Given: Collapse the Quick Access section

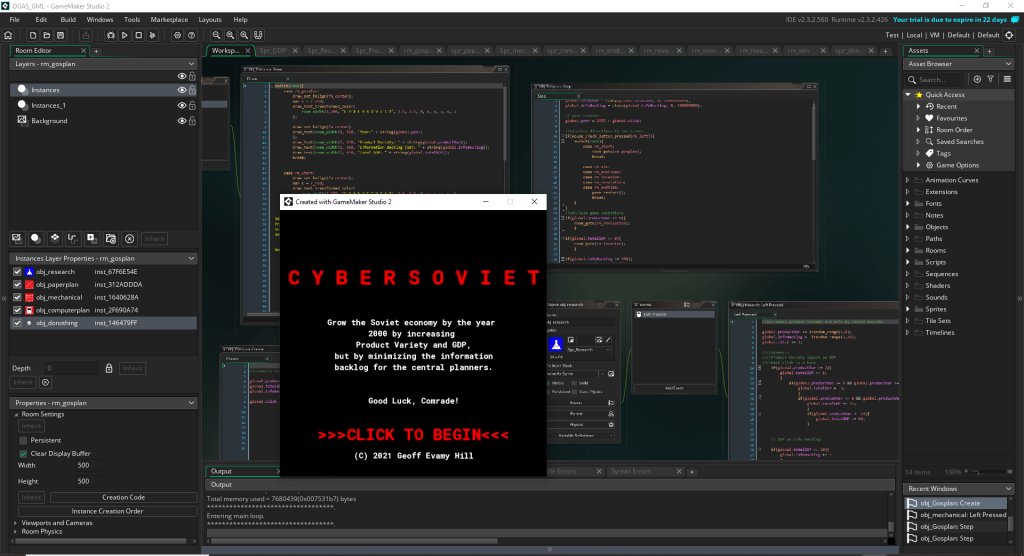Looking at the screenshot, I should click(x=908, y=94).
